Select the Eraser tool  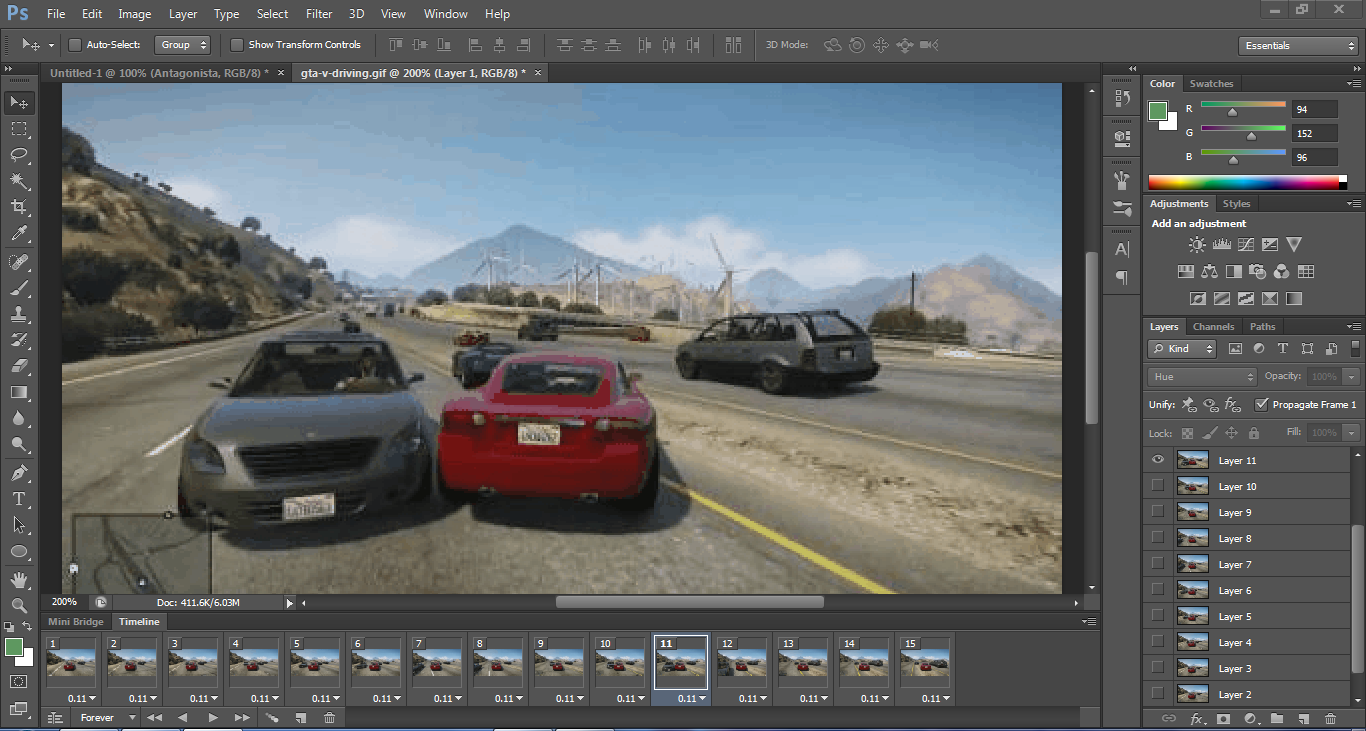click(19, 366)
